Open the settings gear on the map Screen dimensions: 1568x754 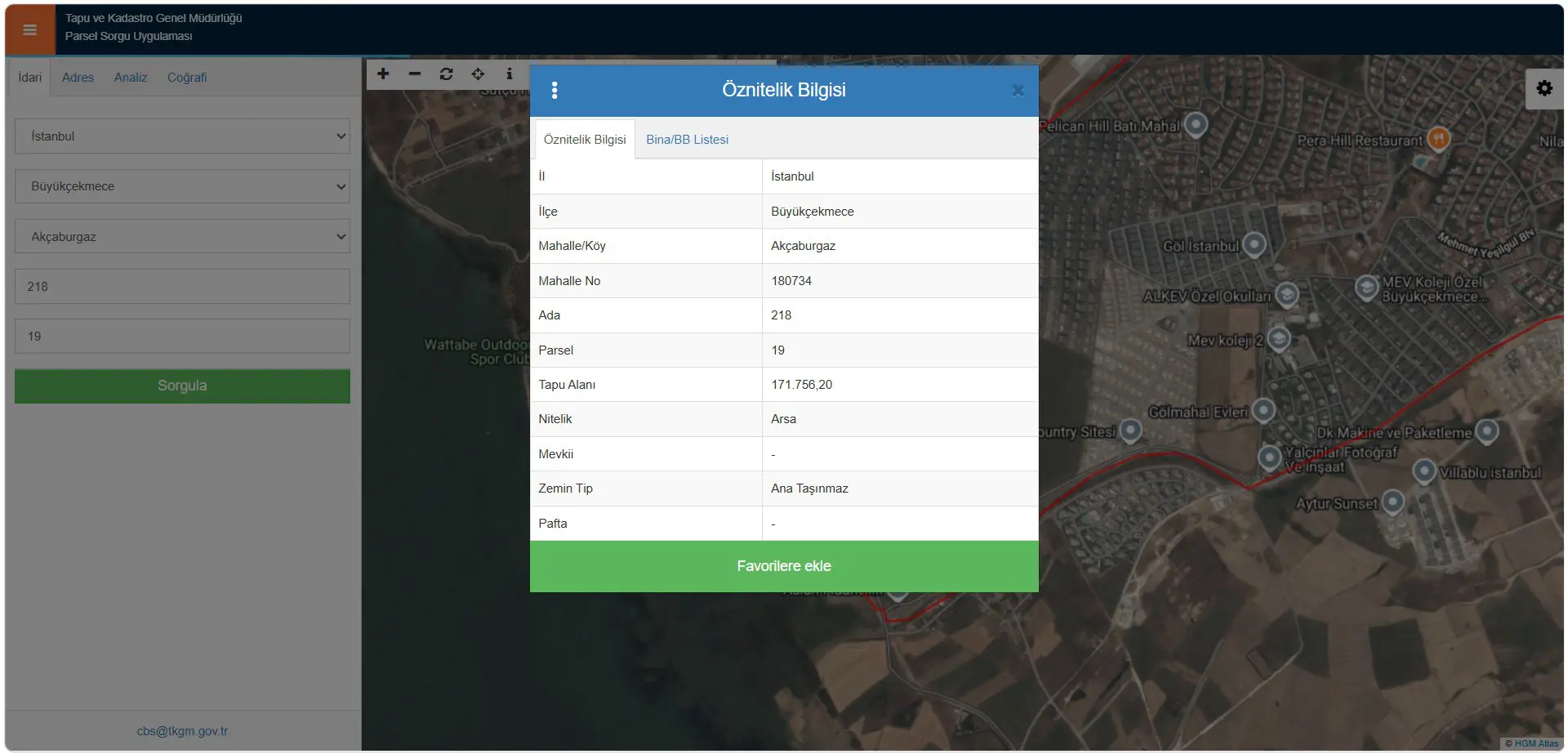1544,88
